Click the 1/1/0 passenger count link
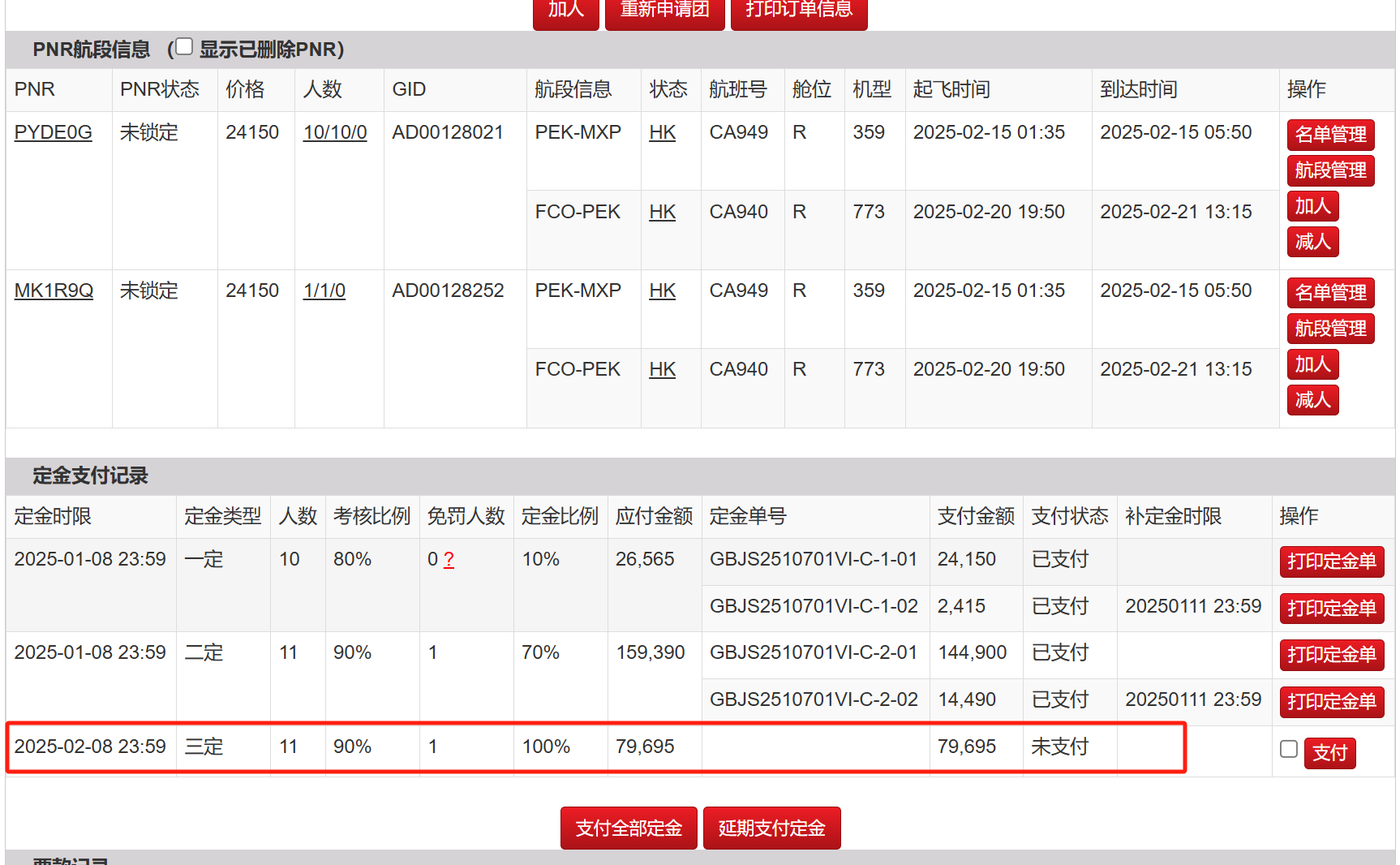The width and height of the screenshot is (1400, 865). point(324,290)
